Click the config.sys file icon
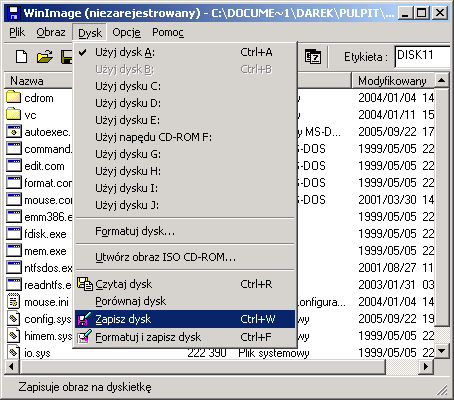454x400 pixels. [x=14, y=319]
